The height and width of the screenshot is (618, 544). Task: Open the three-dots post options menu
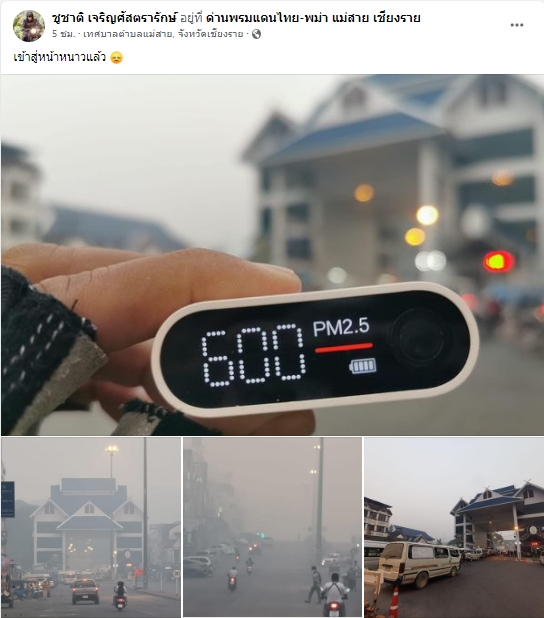point(516,25)
